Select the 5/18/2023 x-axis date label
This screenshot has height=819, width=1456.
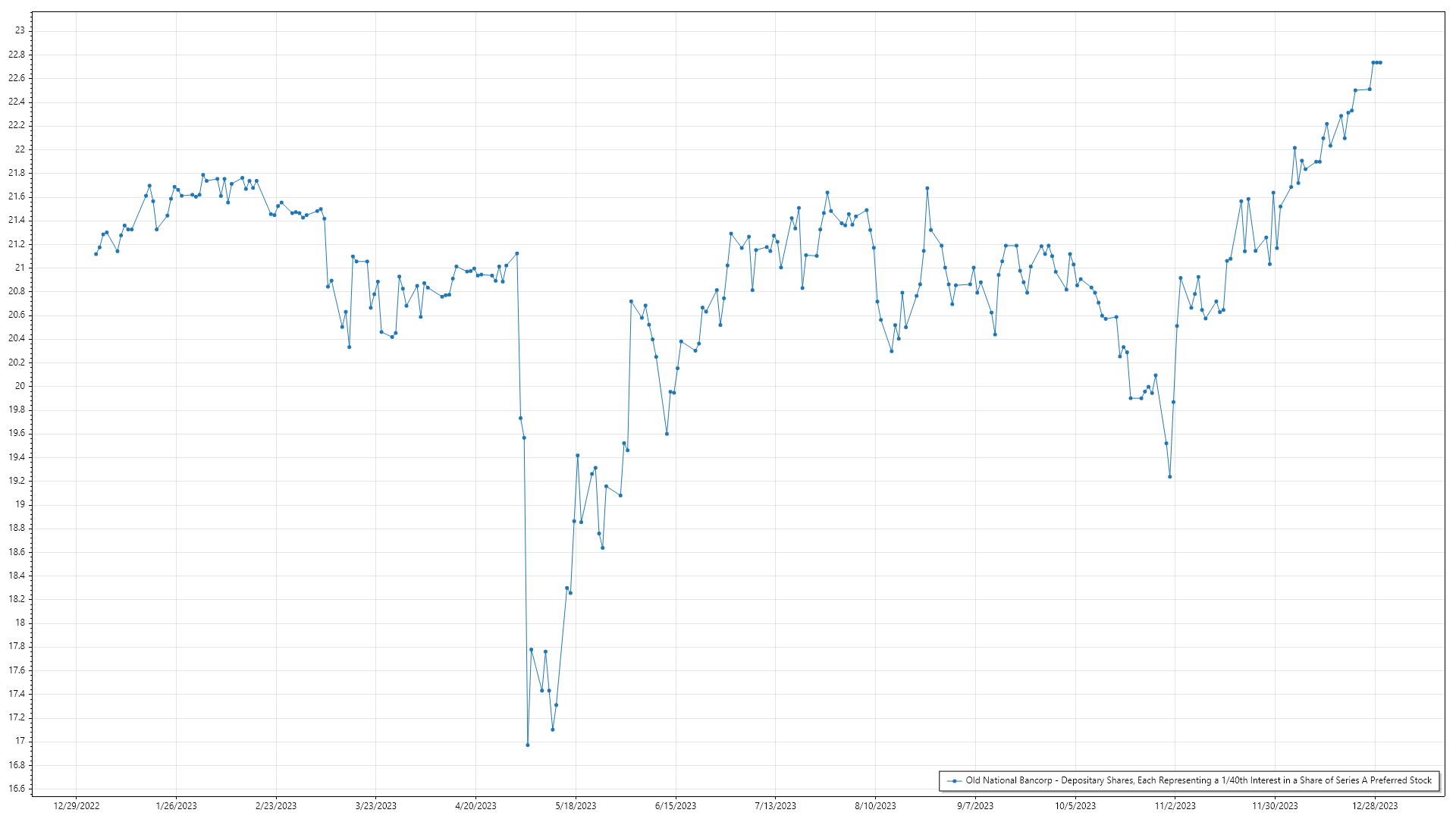(576, 806)
